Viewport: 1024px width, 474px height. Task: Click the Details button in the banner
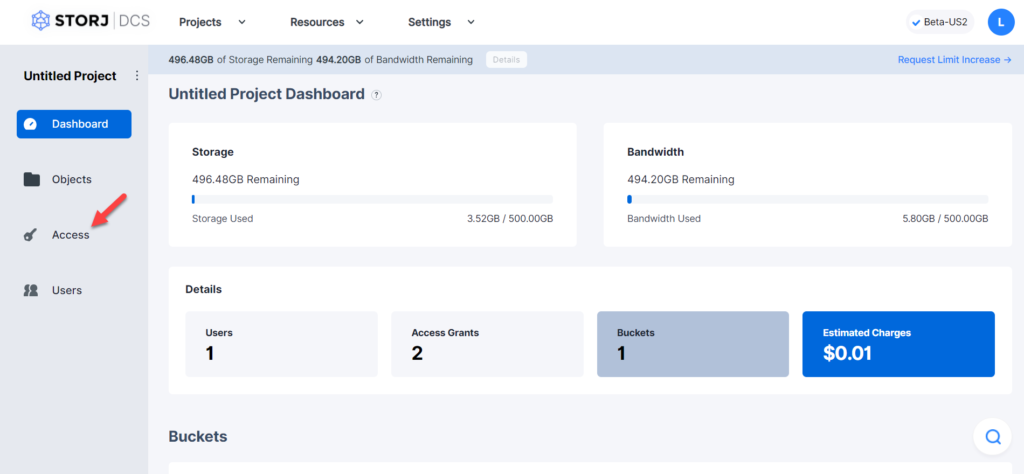506,59
